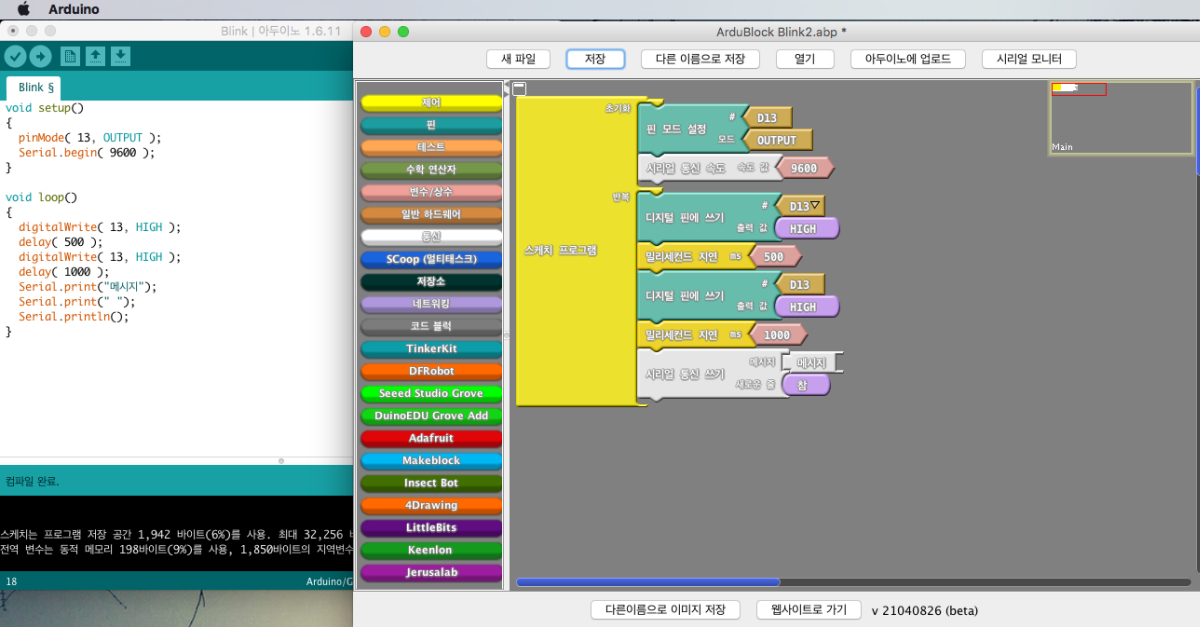Viewport: 1200px width, 627px height.
Task: Open the D13 pin dropdown arrow
Action: [x=815, y=206]
